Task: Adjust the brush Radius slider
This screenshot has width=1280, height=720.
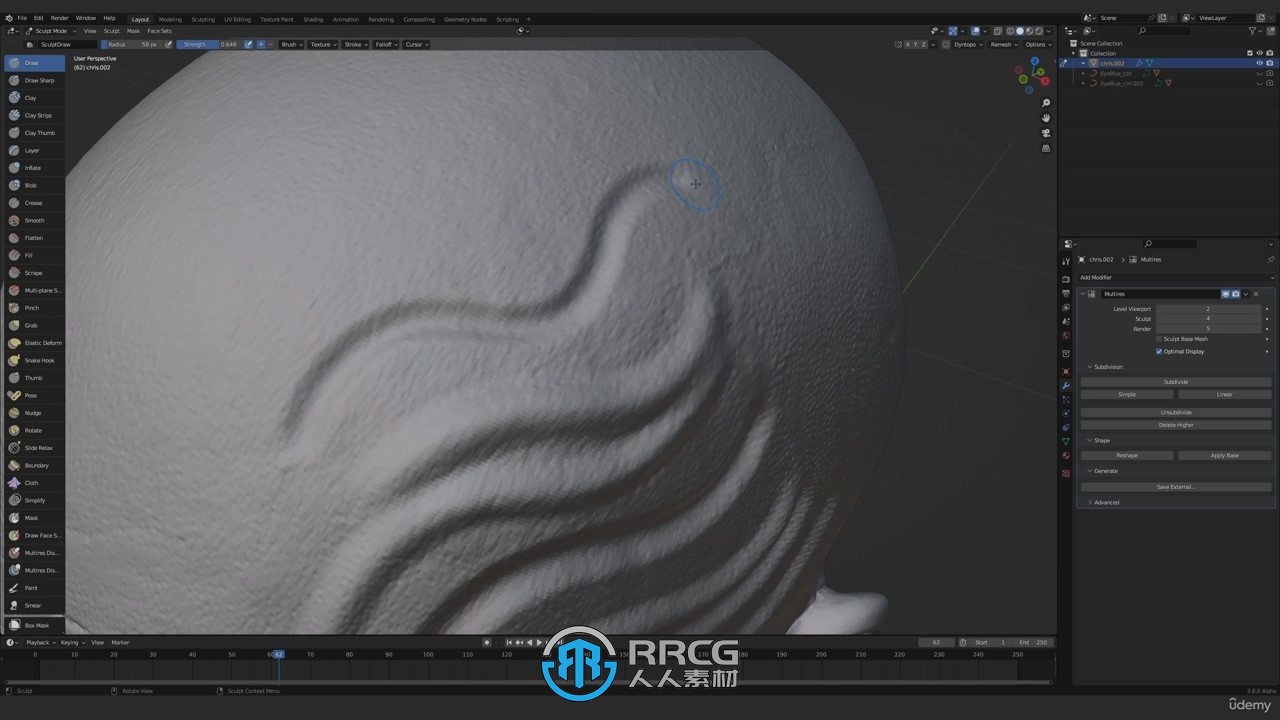Action: (x=133, y=44)
